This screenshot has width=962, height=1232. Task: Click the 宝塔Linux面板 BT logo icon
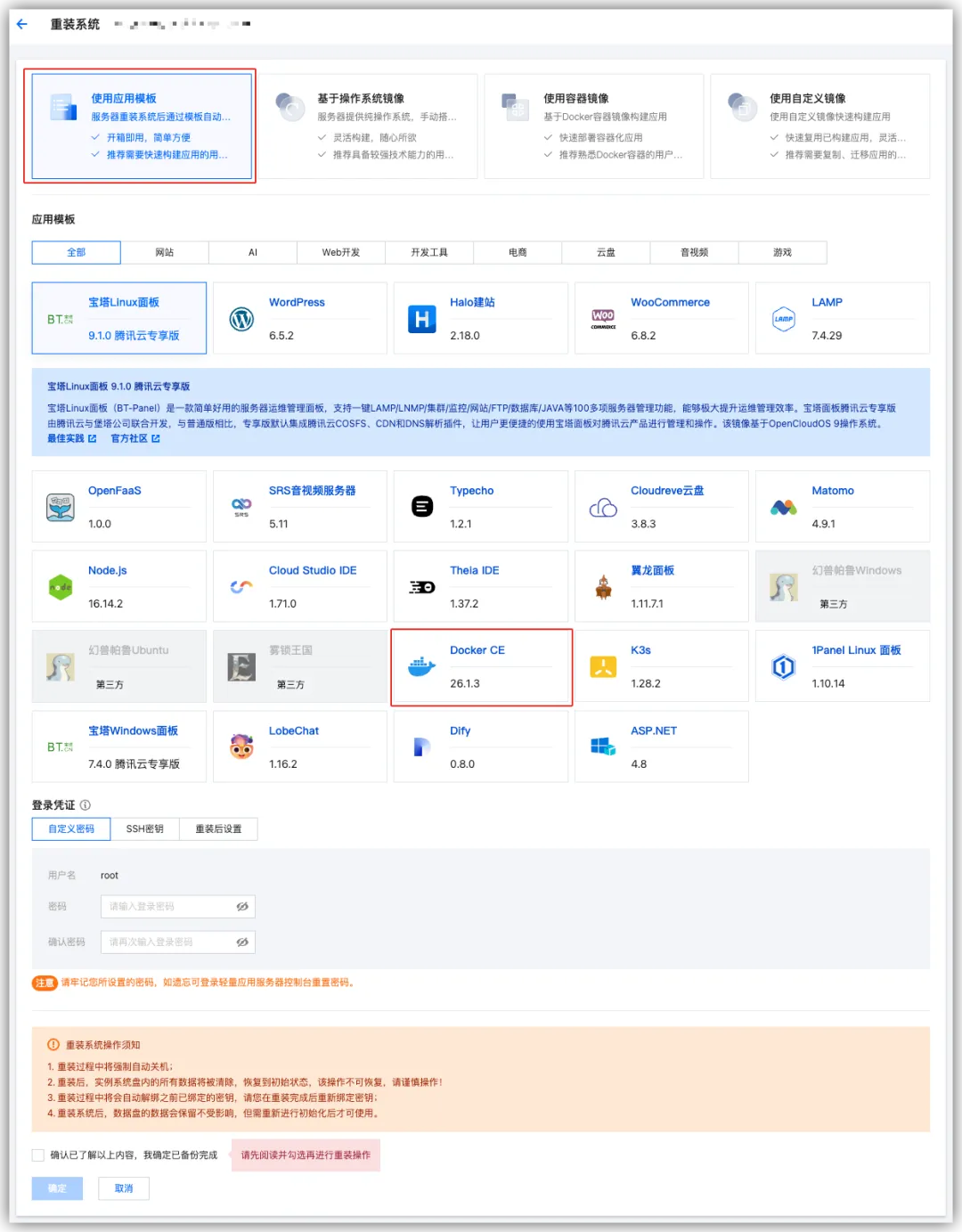coord(61,319)
